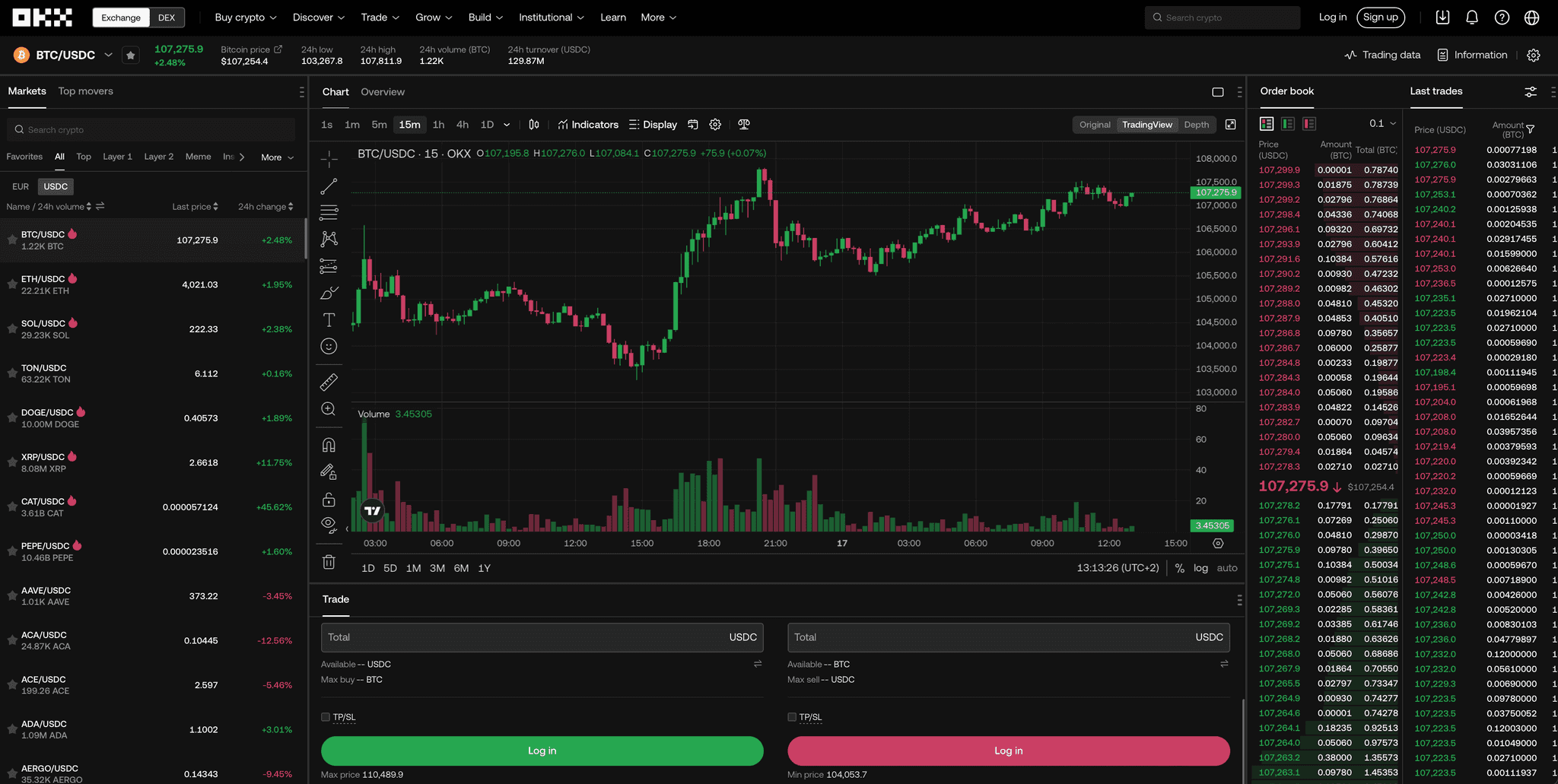Enable TP/SL on the buy order

(x=327, y=716)
